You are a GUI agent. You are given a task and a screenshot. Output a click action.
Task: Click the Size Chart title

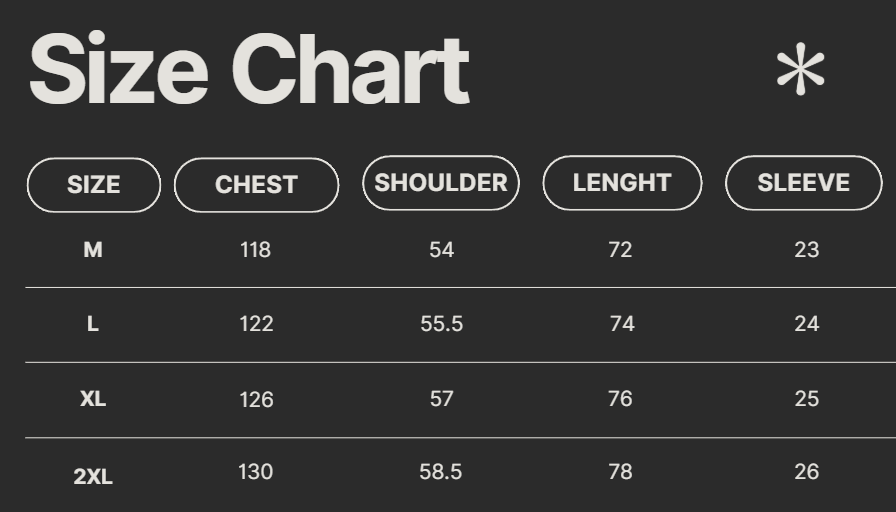coord(249,70)
